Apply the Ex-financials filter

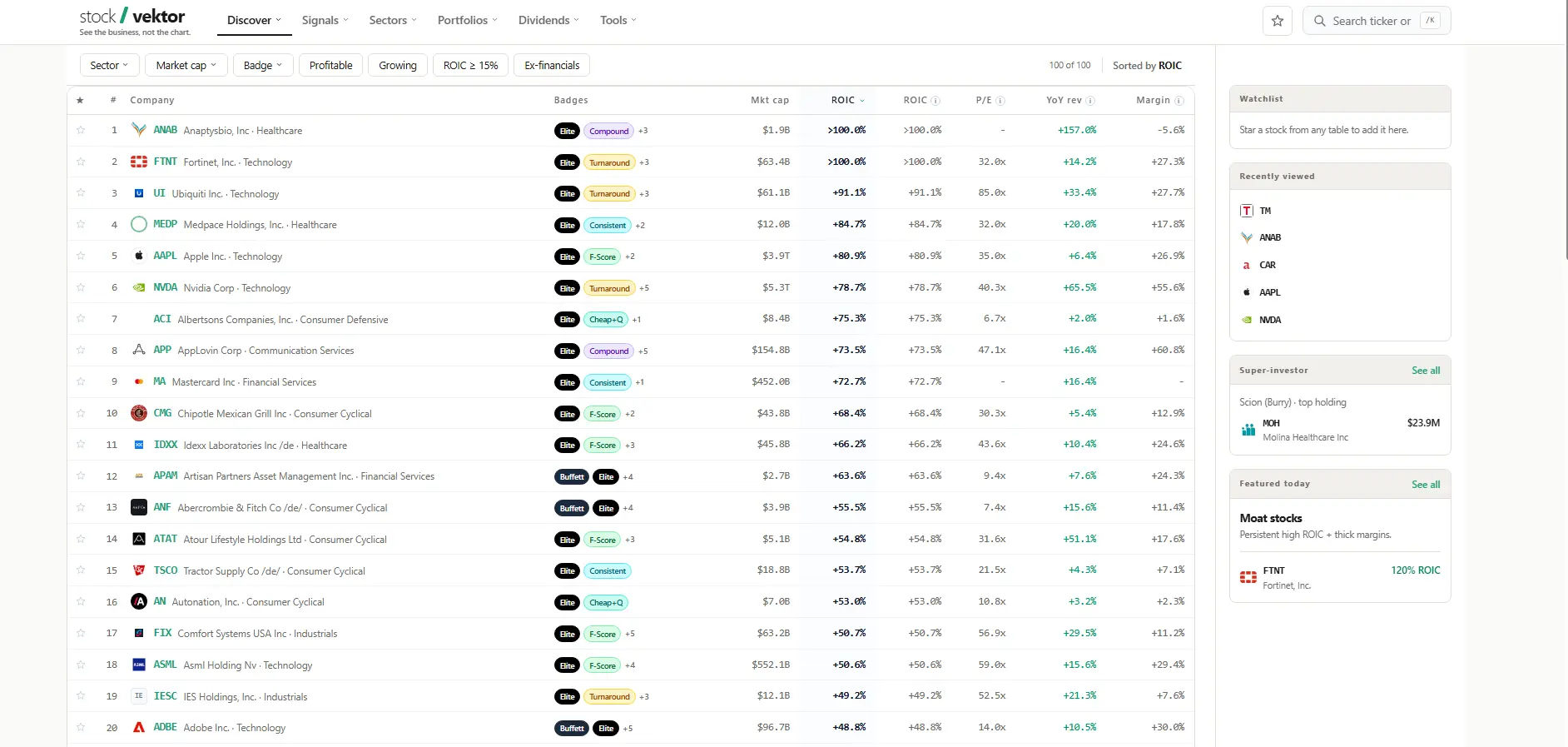[552, 65]
